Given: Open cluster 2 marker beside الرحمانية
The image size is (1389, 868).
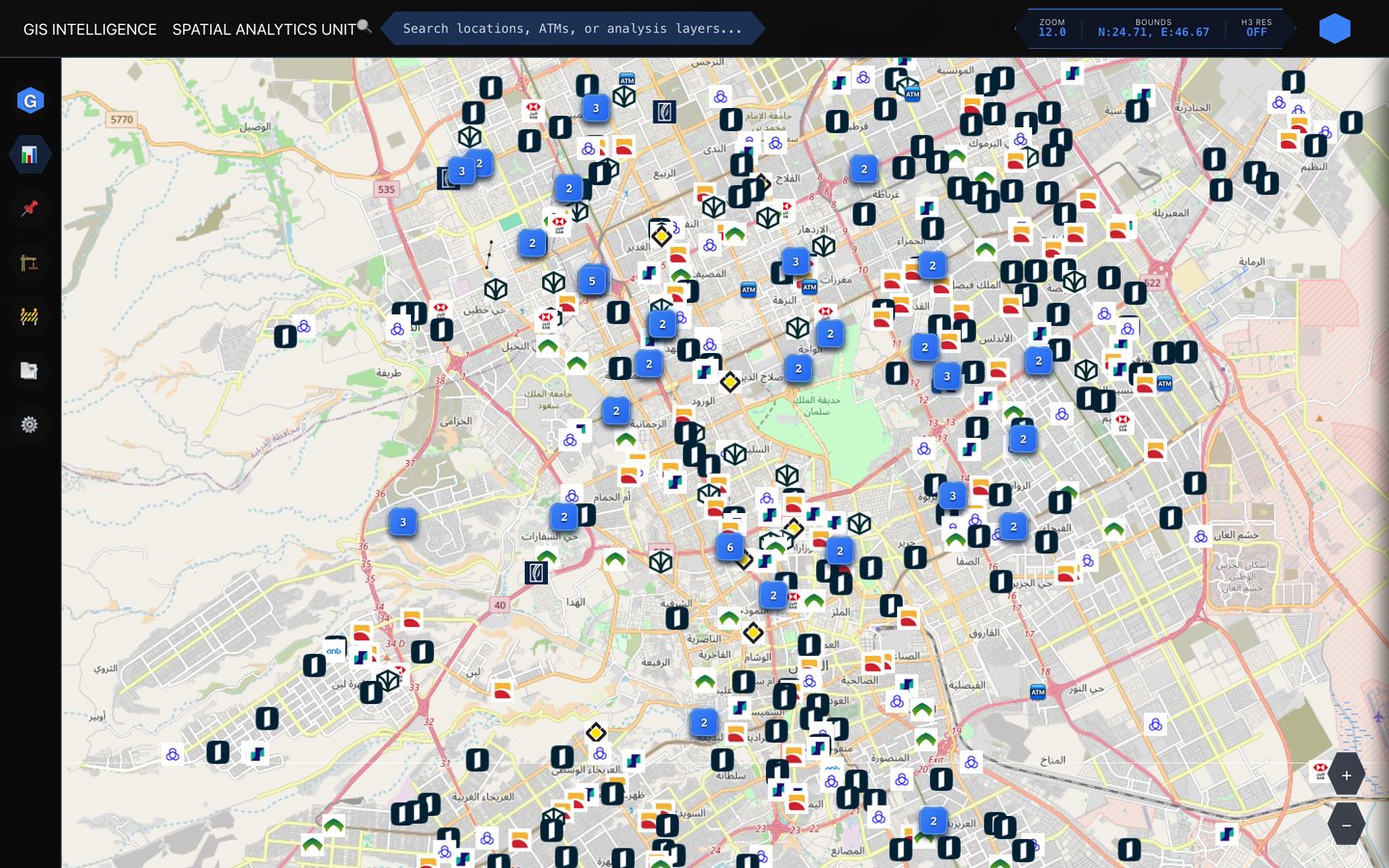Looking at the screenshot, I should coord(616,411).
